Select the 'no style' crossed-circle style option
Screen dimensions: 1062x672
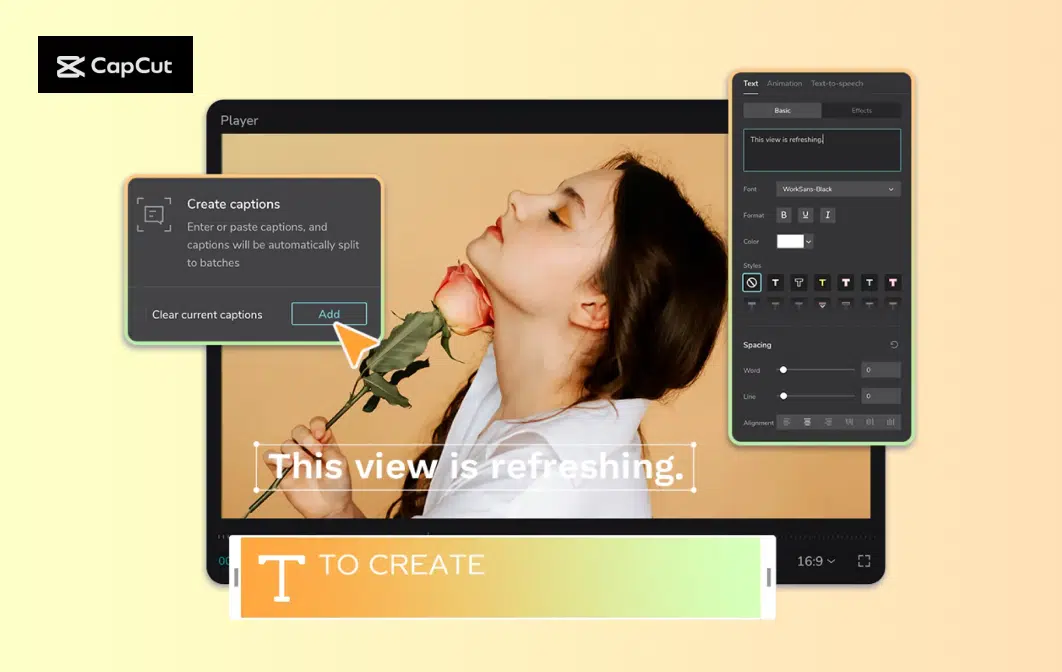click(x=752, y=281)
